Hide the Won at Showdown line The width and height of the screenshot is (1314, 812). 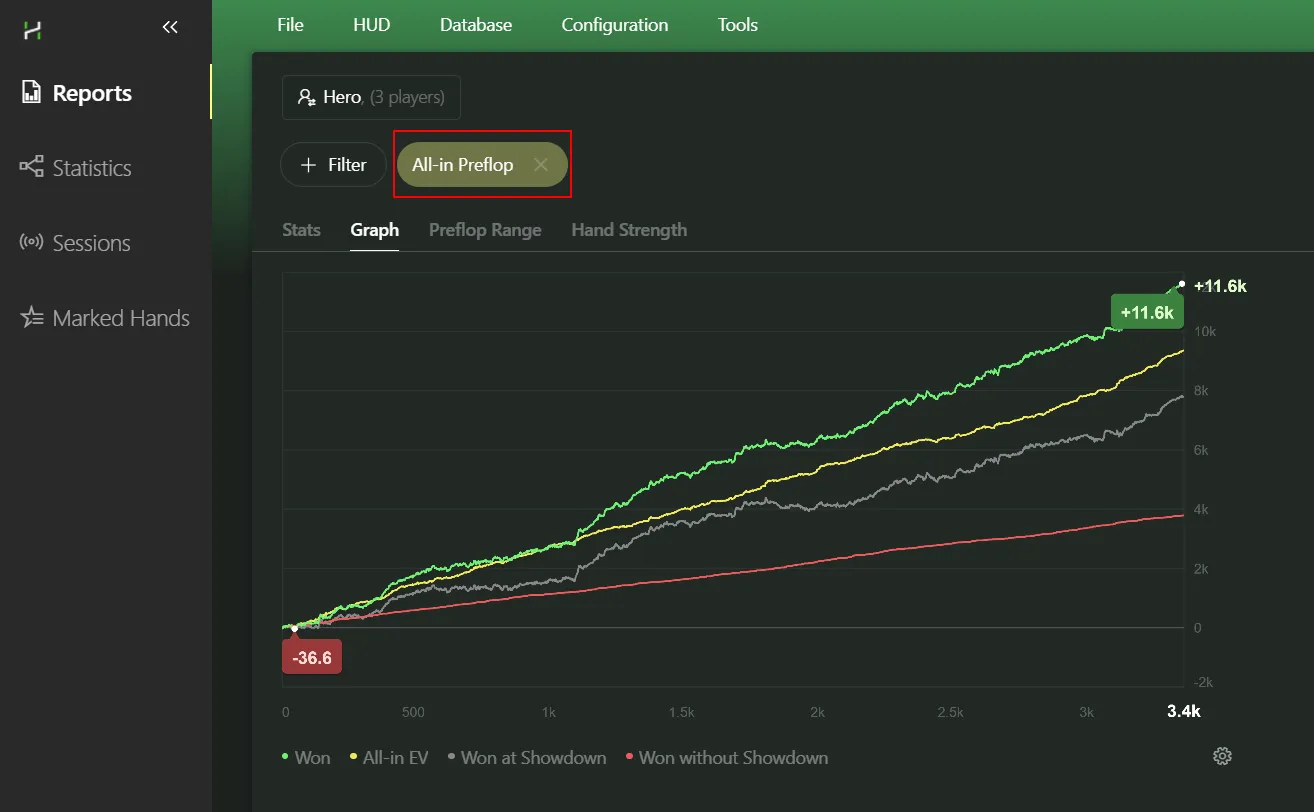pos(527,758)
